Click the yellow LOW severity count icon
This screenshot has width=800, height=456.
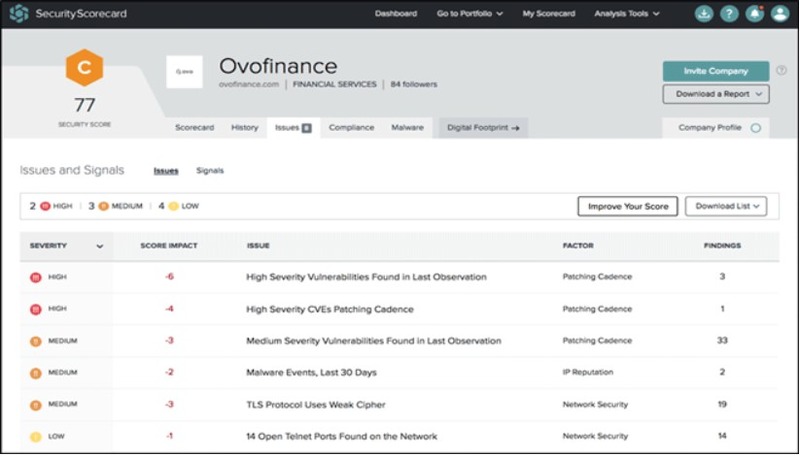tap(173, 207)
